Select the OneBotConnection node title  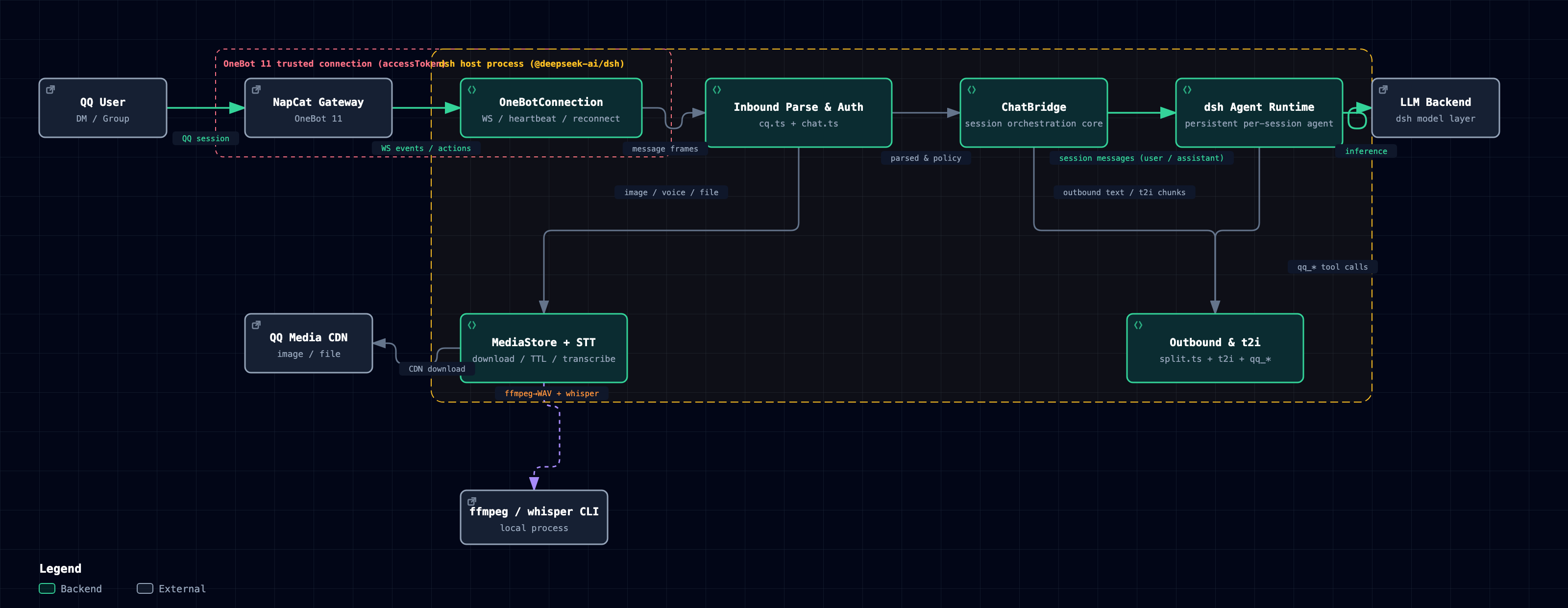[x=551, y=102]
